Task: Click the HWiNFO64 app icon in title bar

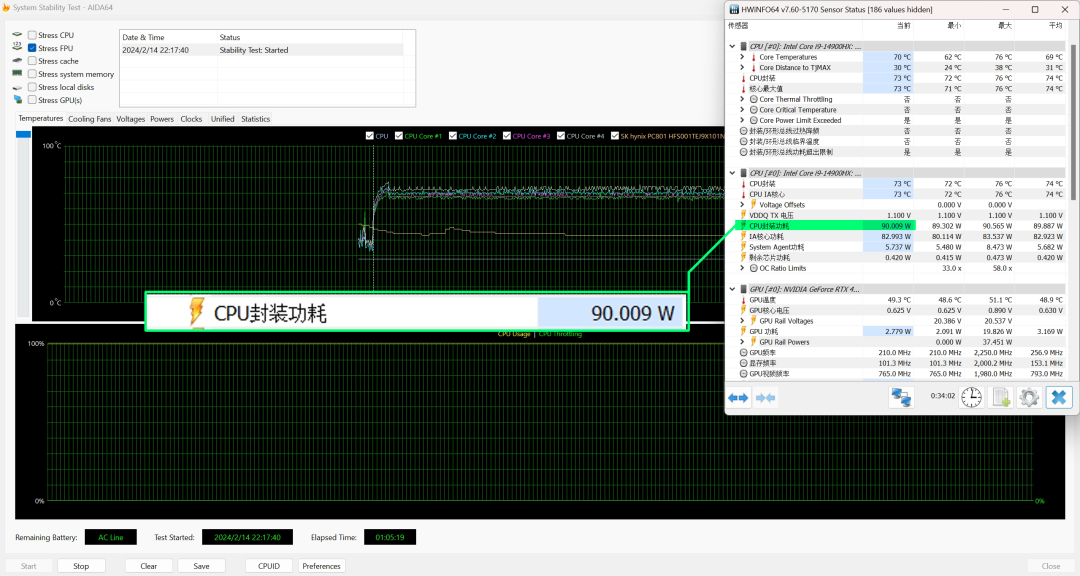Action: point(734,10)
